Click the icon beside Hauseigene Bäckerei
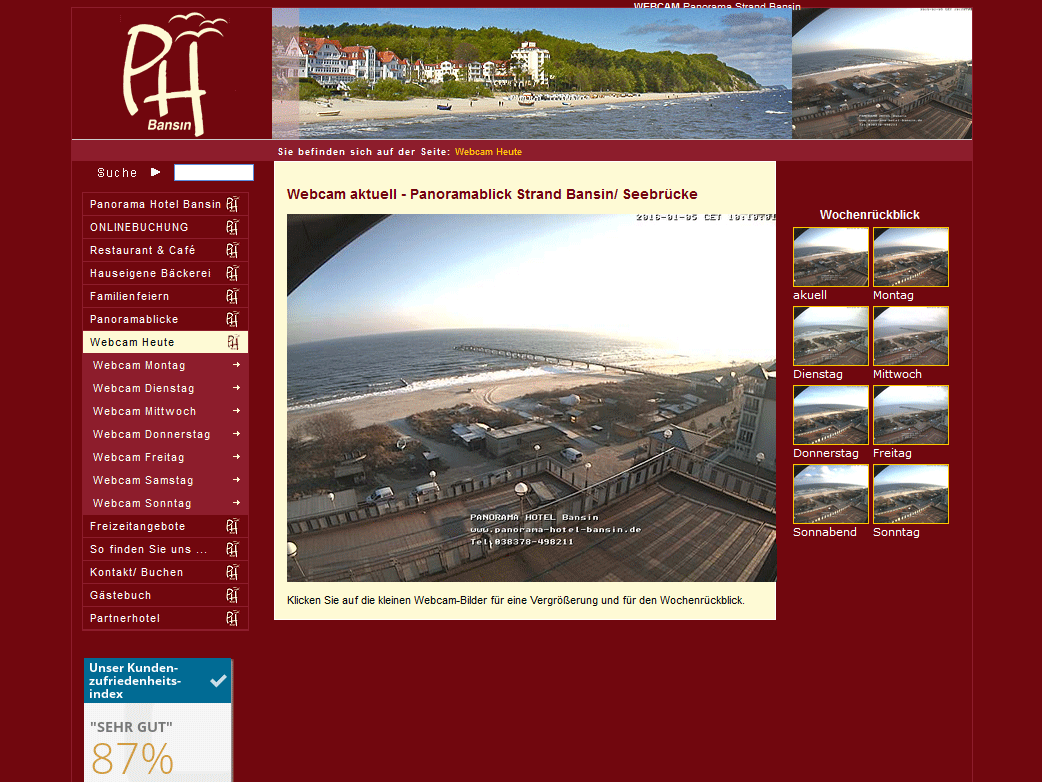1042x782 pixels. (x=232, y=273)
